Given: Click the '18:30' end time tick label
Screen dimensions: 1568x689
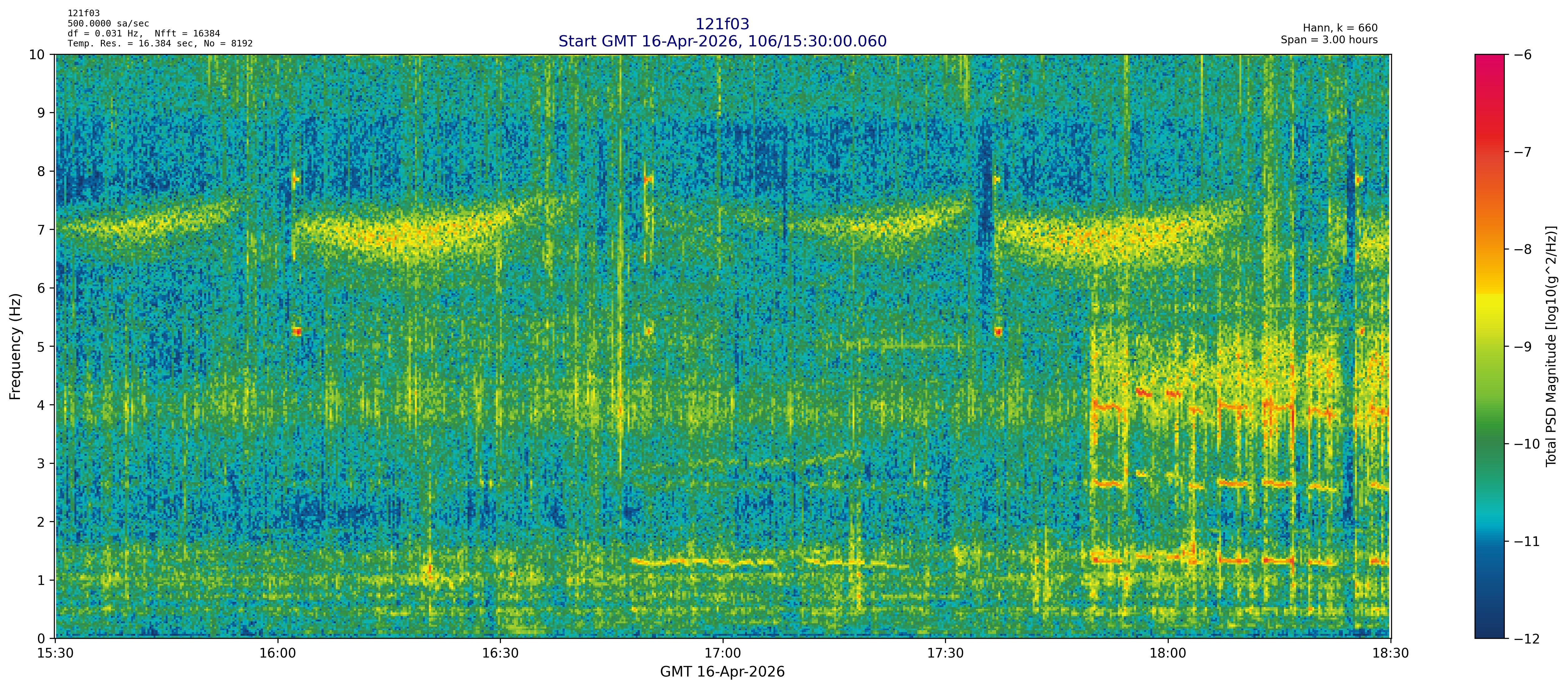Looking at the screenshot, I should click(x=1391, y=654).
